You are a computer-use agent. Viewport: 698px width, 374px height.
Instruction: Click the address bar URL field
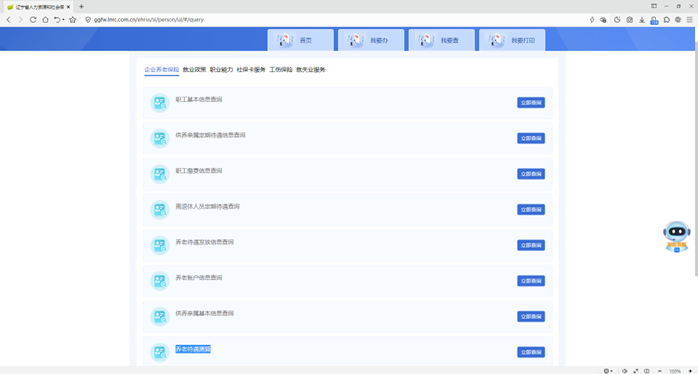coord(334,20)
